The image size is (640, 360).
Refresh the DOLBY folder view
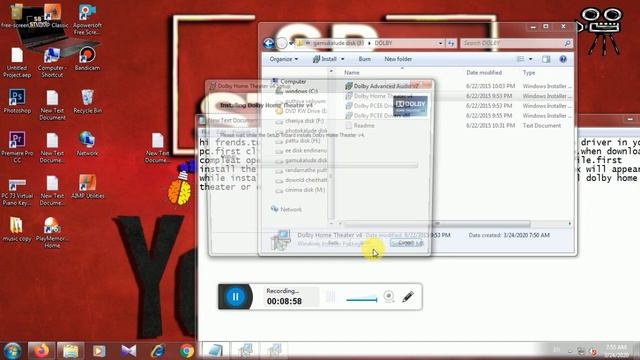451,43
